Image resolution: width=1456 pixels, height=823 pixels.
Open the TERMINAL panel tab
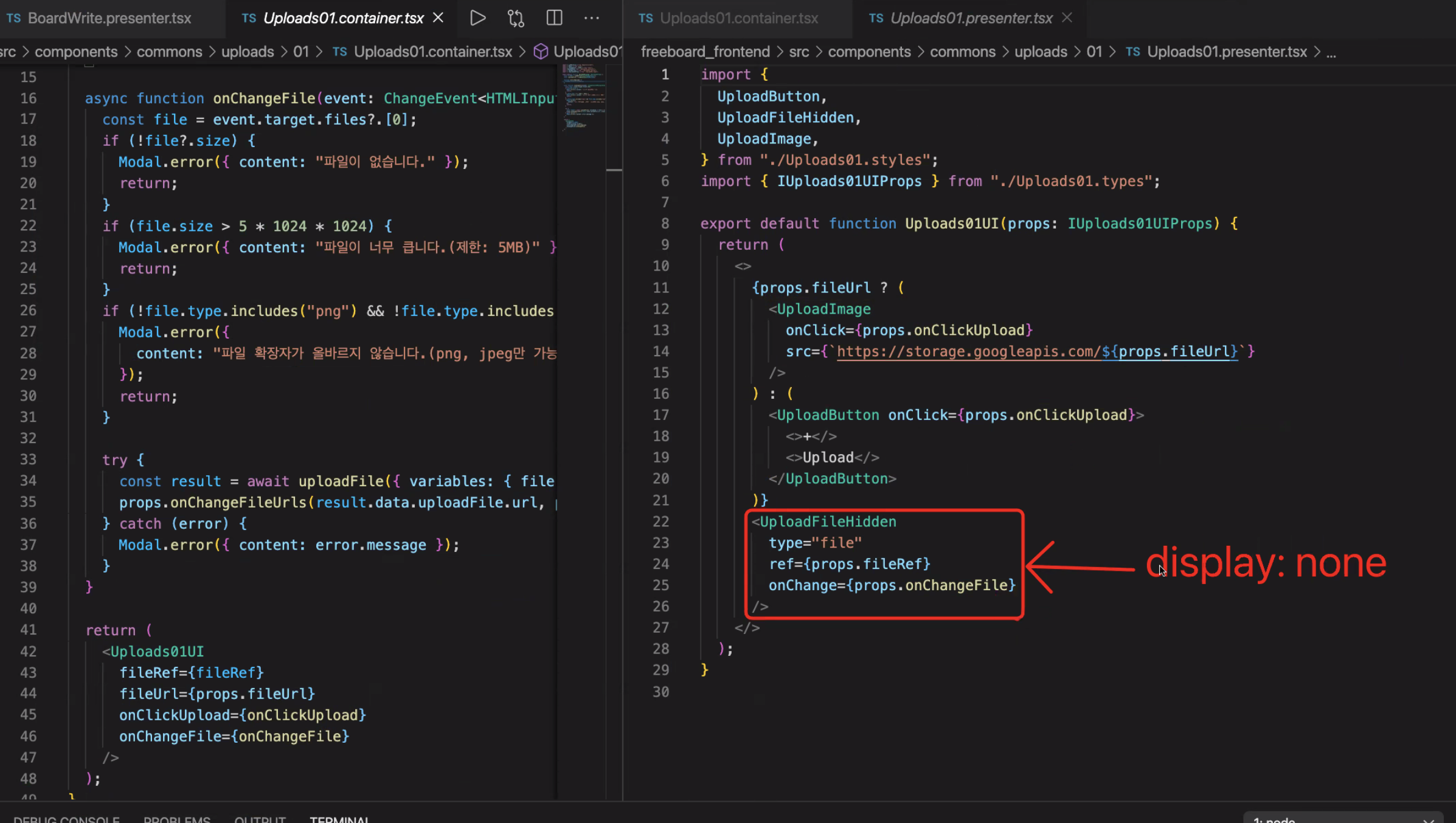tap(339, 819)
